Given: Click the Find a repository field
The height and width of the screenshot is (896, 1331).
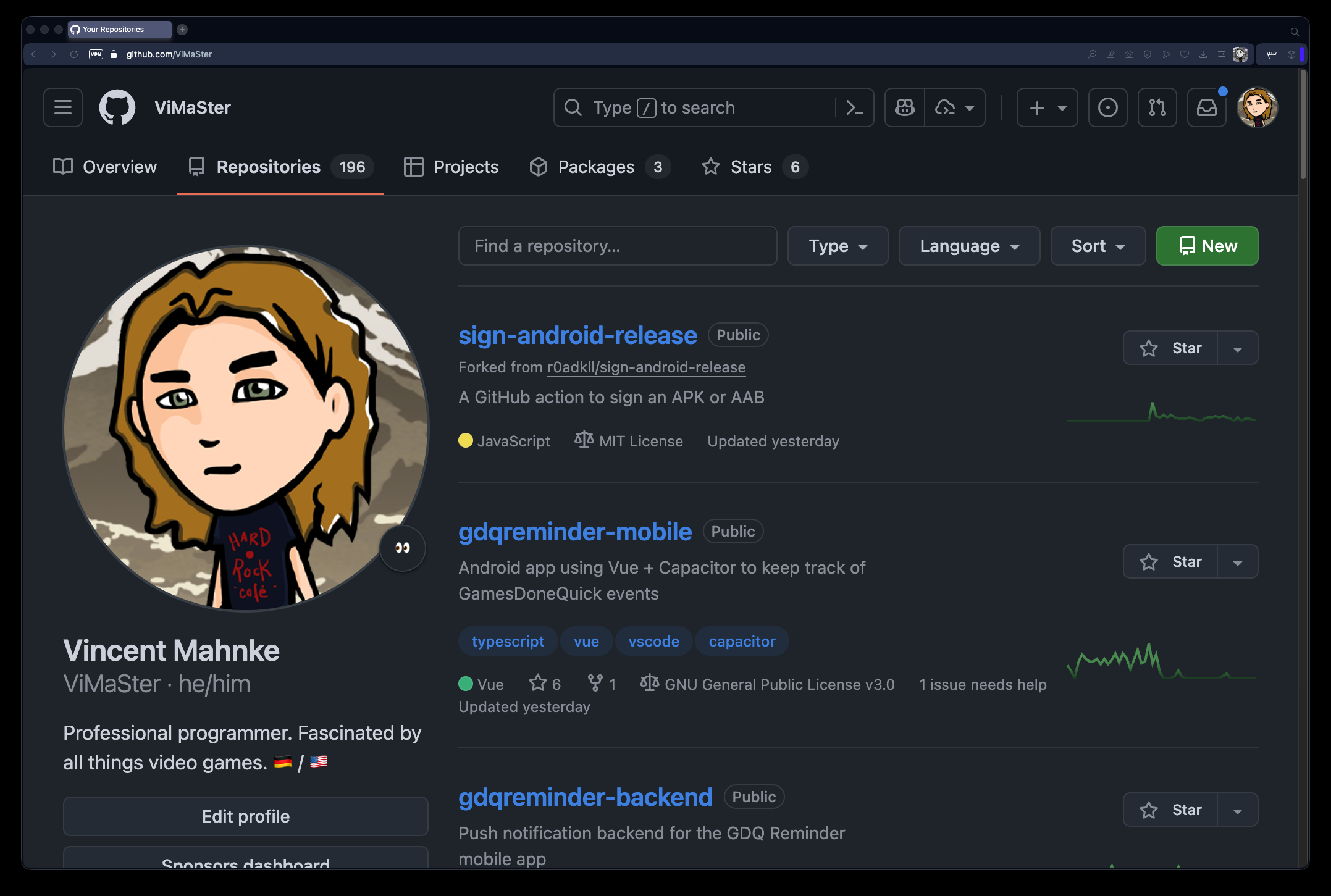Looking at the screenshot, I should click(x=617, y=246).
